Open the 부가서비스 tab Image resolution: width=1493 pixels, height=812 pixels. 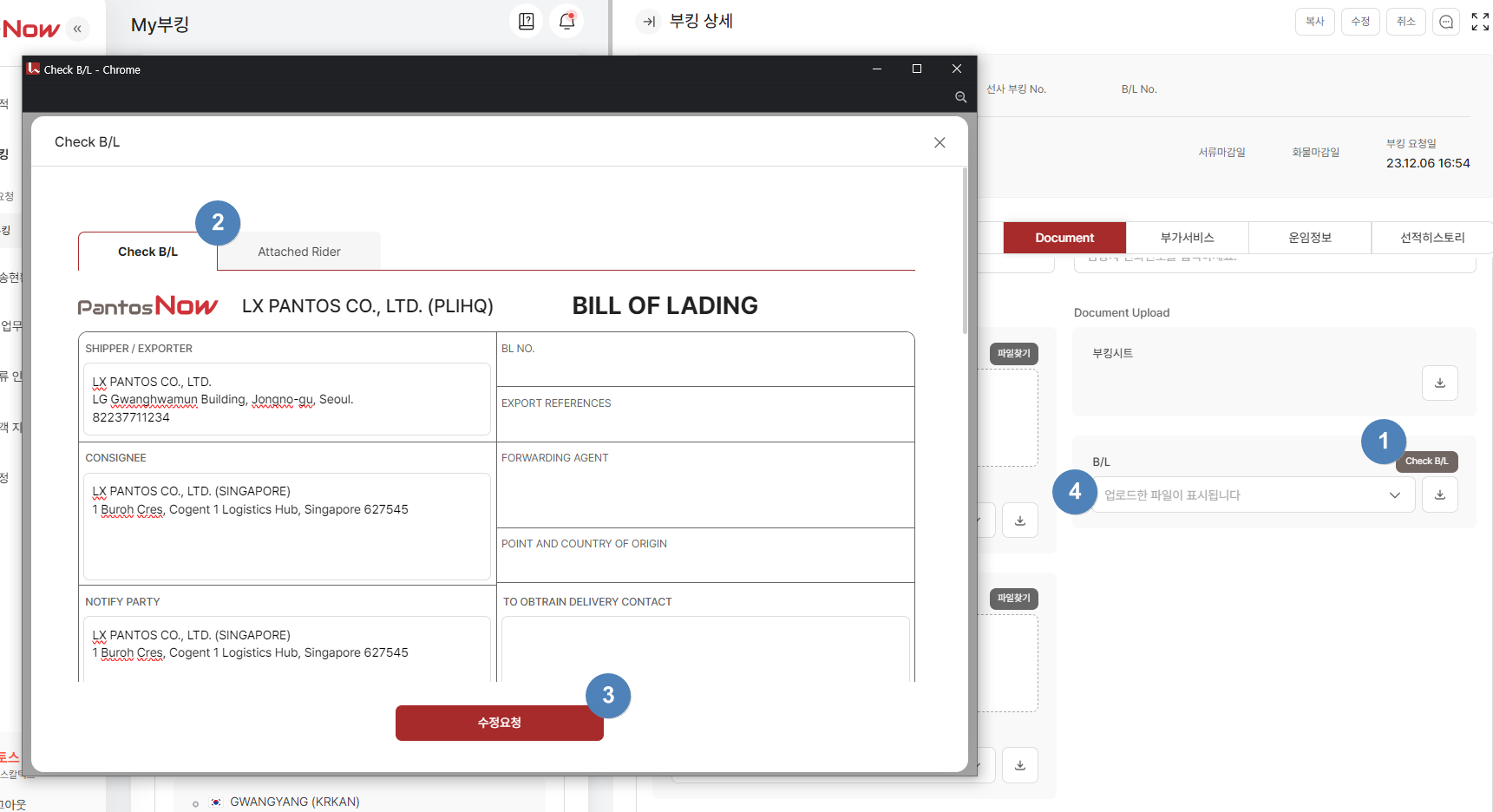click(1187, 238)
